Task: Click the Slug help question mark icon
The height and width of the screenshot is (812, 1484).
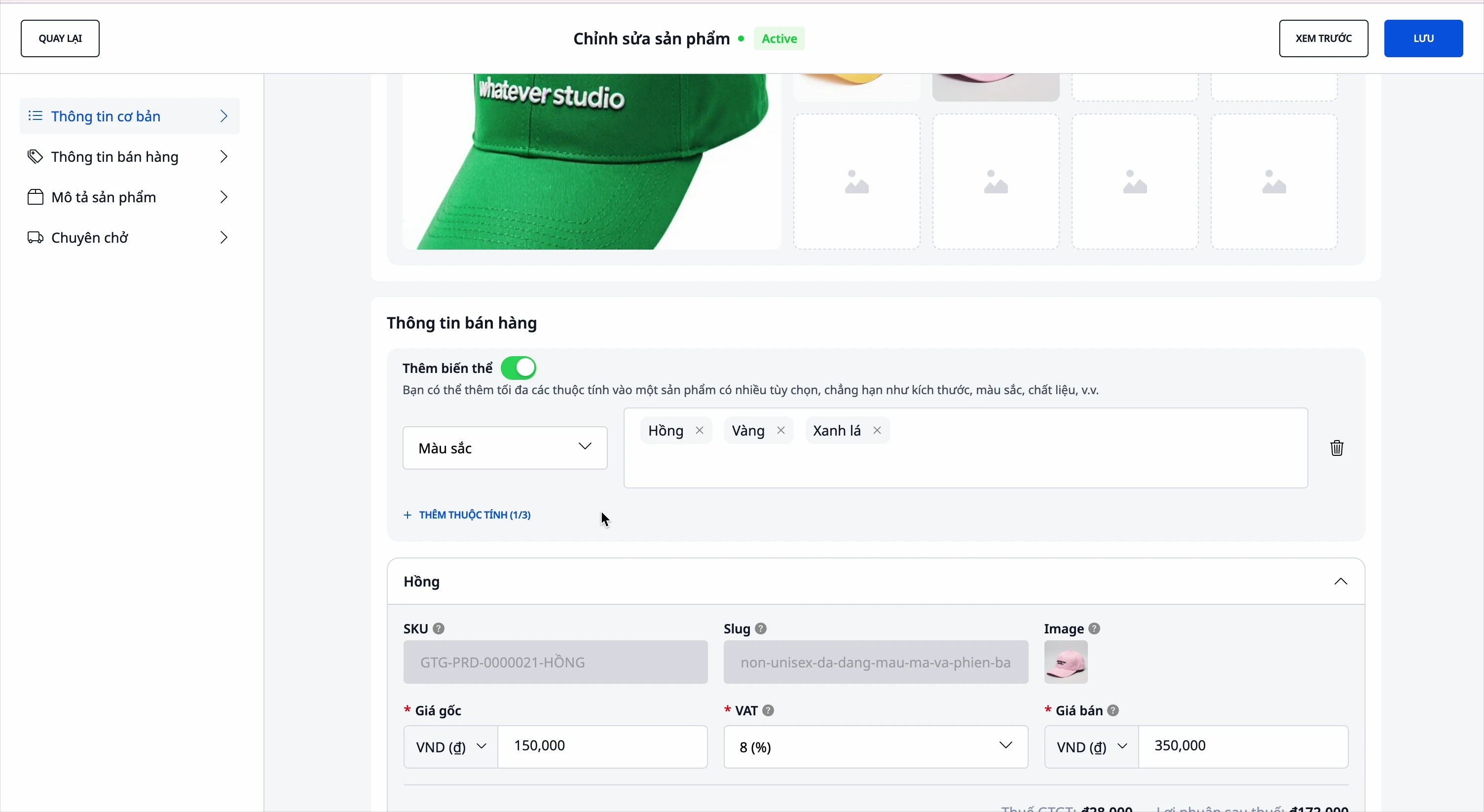Action: click(761, 628)
